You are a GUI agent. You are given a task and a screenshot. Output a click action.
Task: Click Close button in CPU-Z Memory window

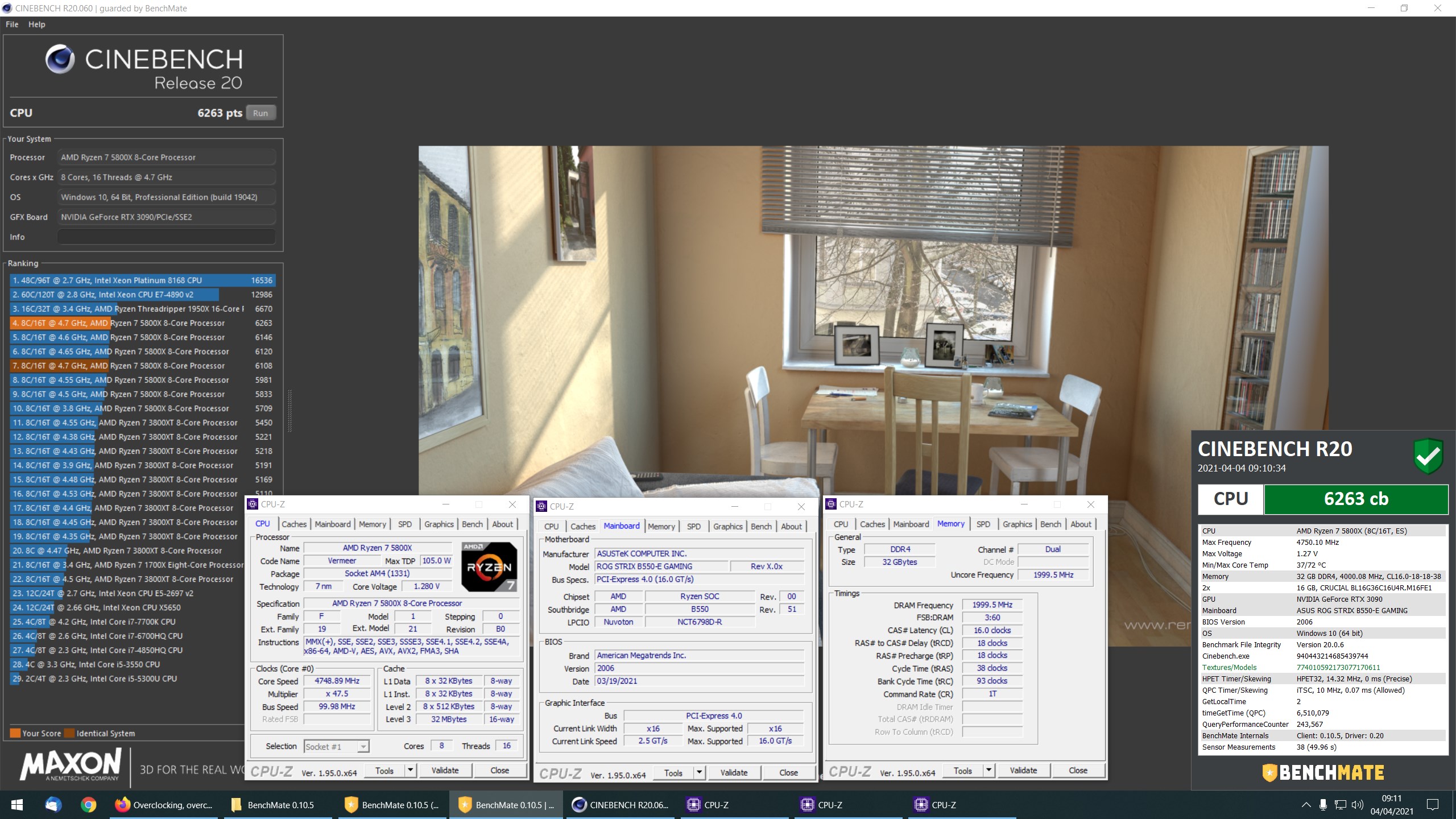click(x=1078, y=770)
